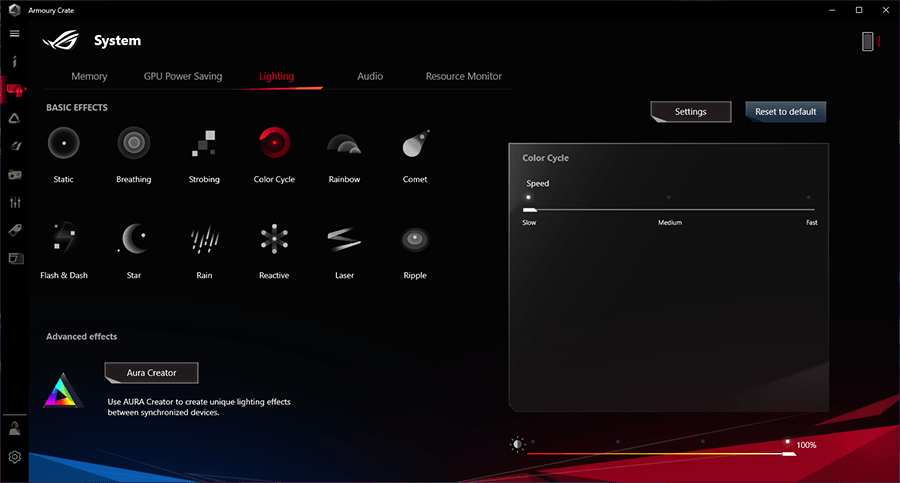Open the Resource Monitor tab
900x483 pixels.
(x=464, y=76)
